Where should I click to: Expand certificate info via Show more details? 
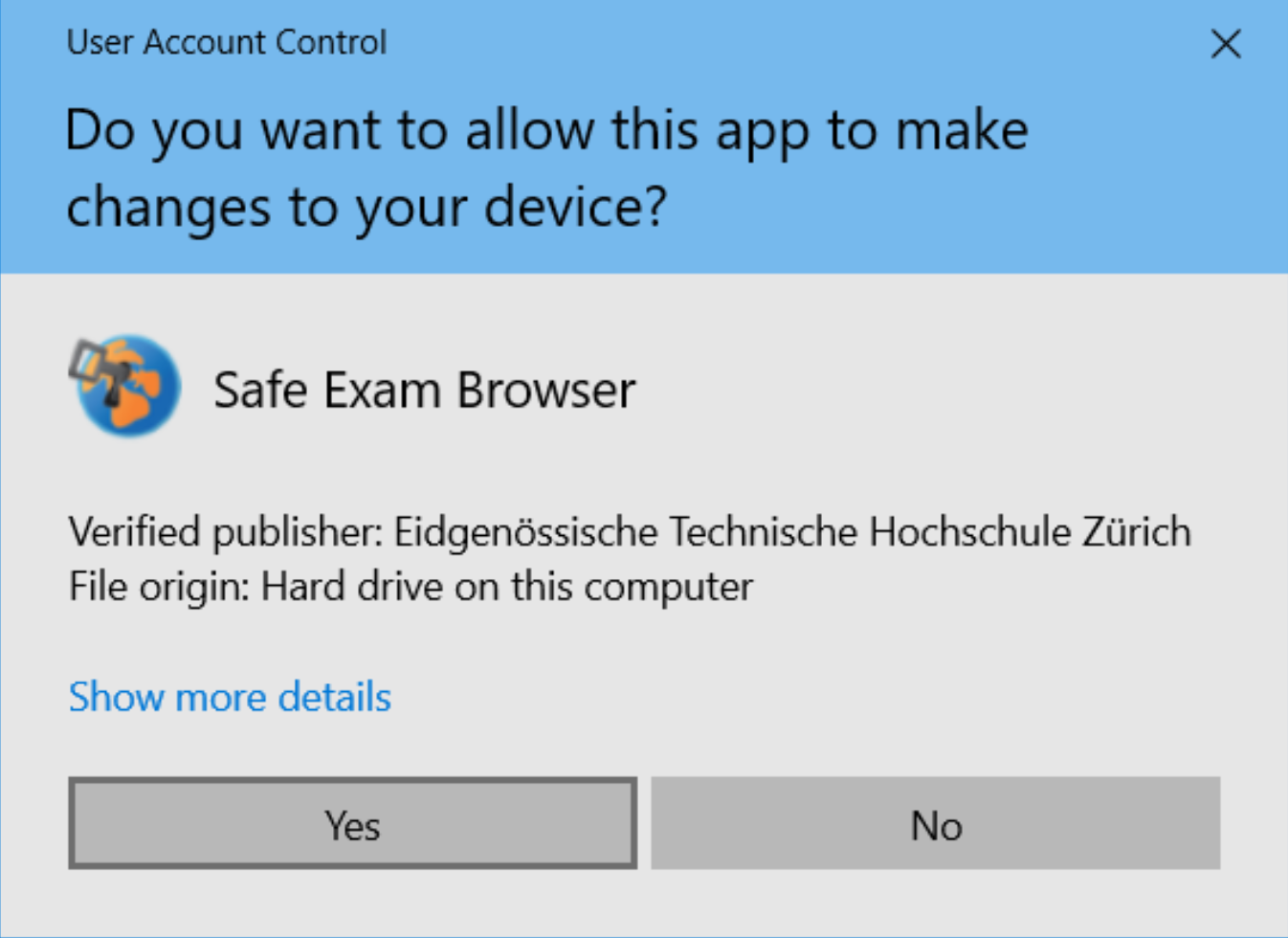[230, 697]
